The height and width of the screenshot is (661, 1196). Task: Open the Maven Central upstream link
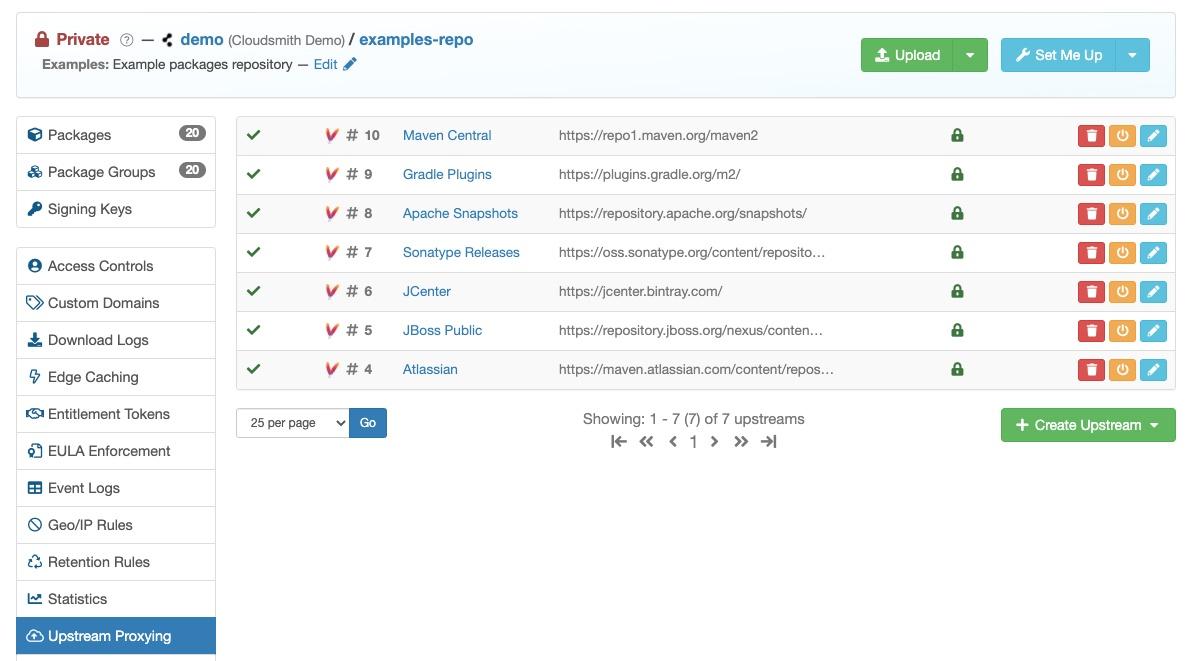447,136
